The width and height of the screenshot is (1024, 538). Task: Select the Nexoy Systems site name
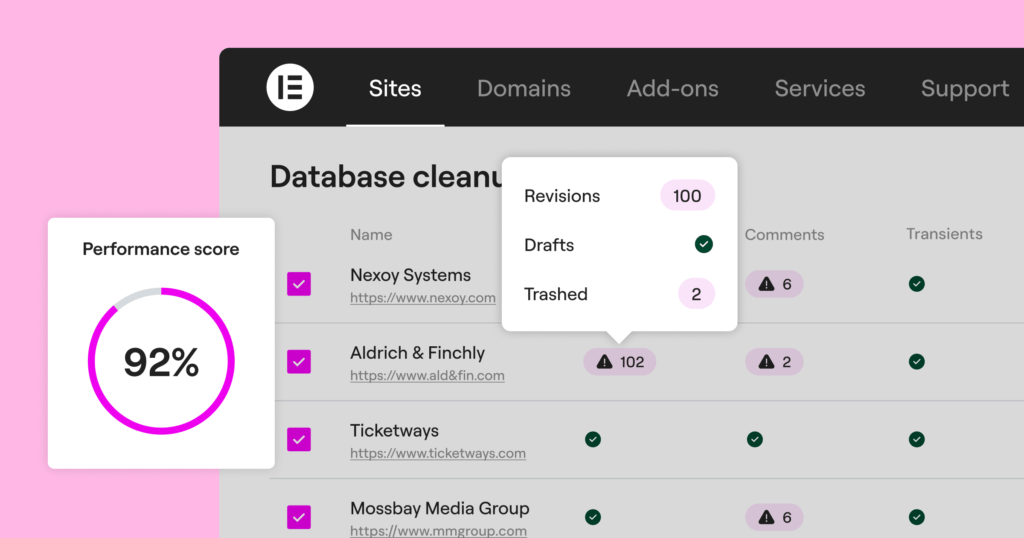pos(410,275)
